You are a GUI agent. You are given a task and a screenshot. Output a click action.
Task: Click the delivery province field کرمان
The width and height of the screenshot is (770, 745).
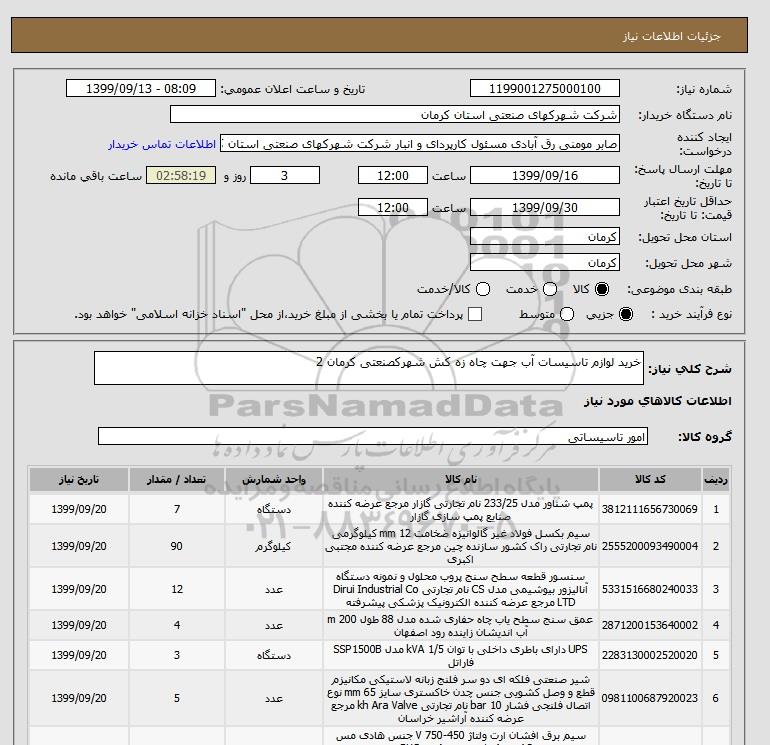click(x=545, y=237)
